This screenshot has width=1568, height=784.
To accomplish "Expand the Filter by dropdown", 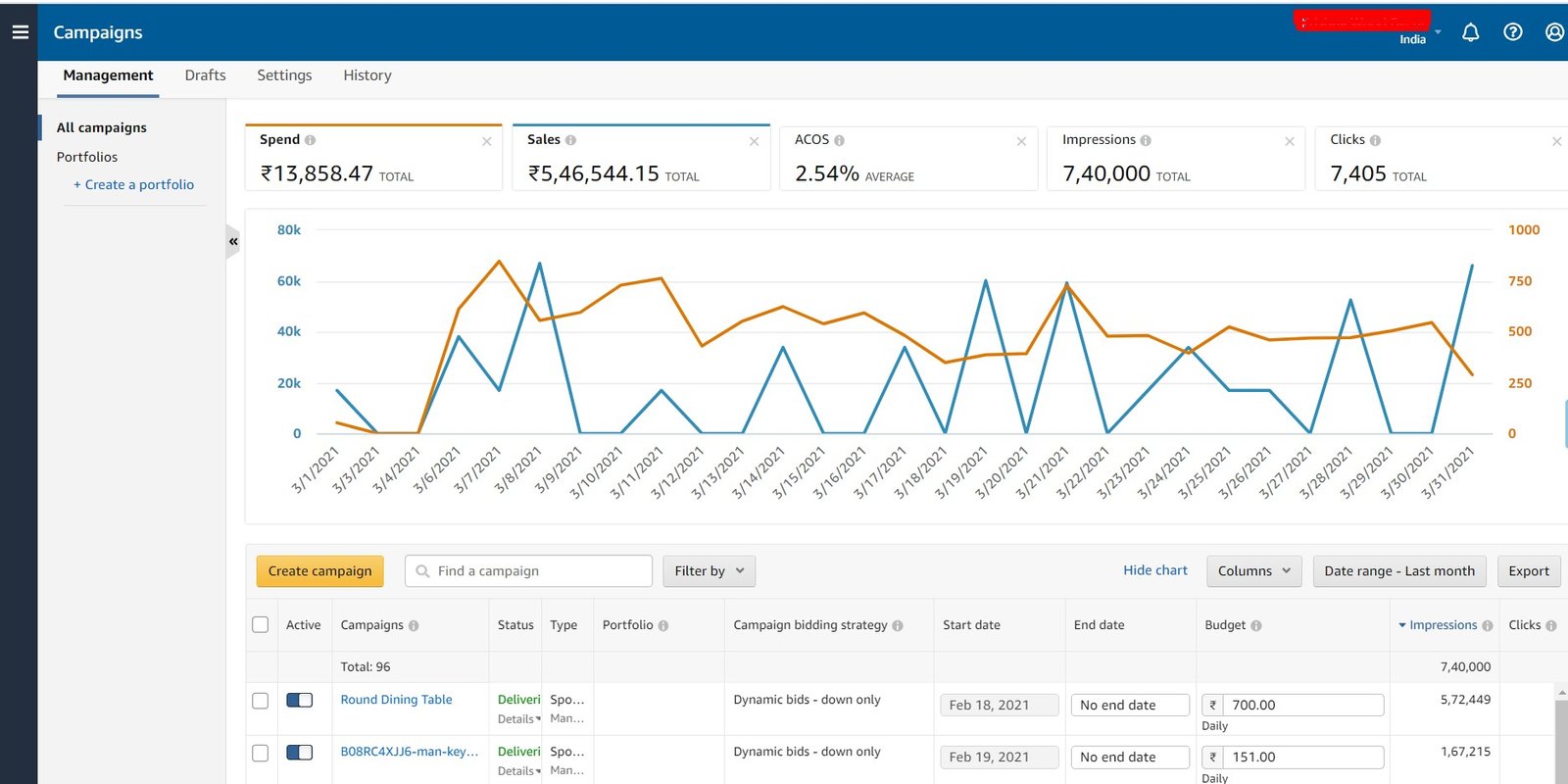I will pyautogui.click(x=709, y=571).
